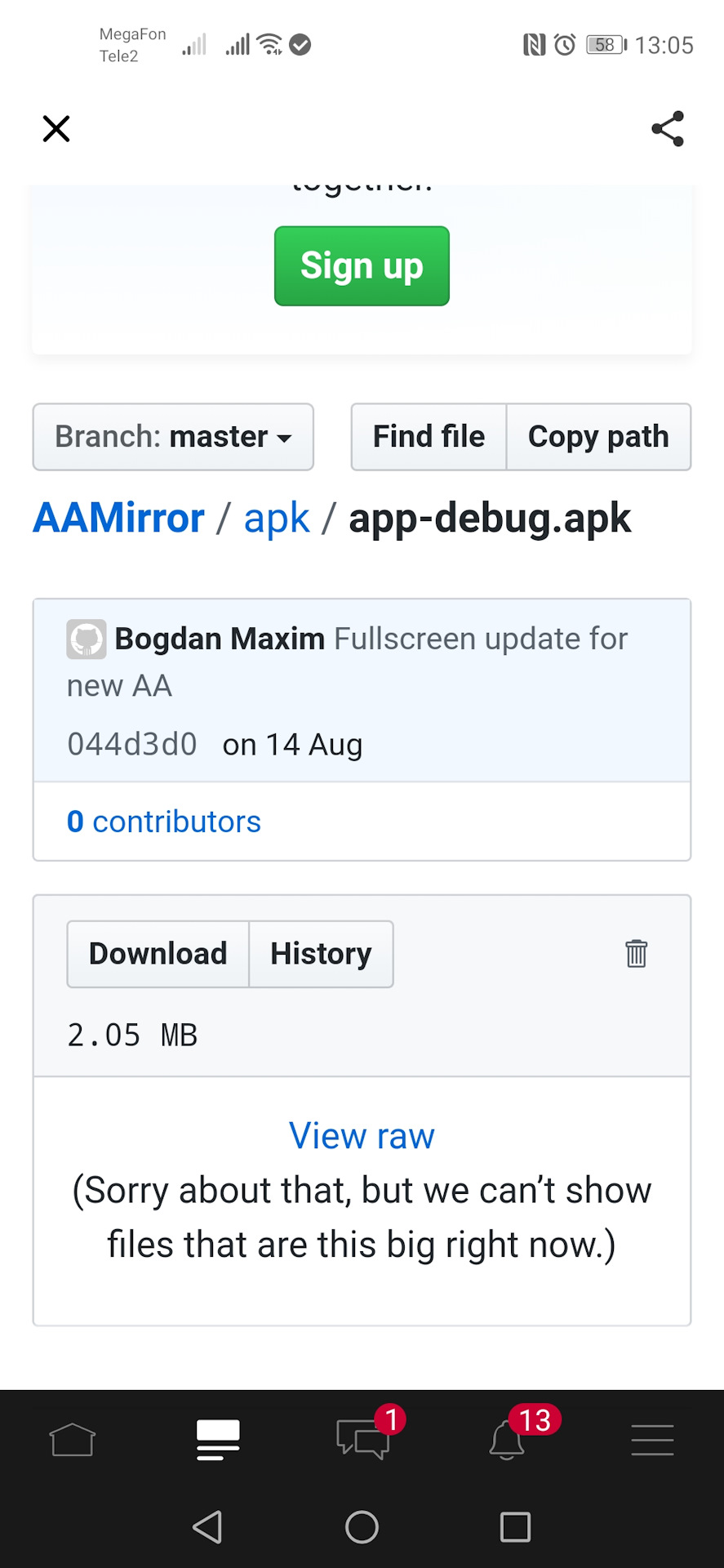The width and height of the screenshot is (724, 1568).
Task: Tap the share icon in top bar
Action: click(667, 129)
